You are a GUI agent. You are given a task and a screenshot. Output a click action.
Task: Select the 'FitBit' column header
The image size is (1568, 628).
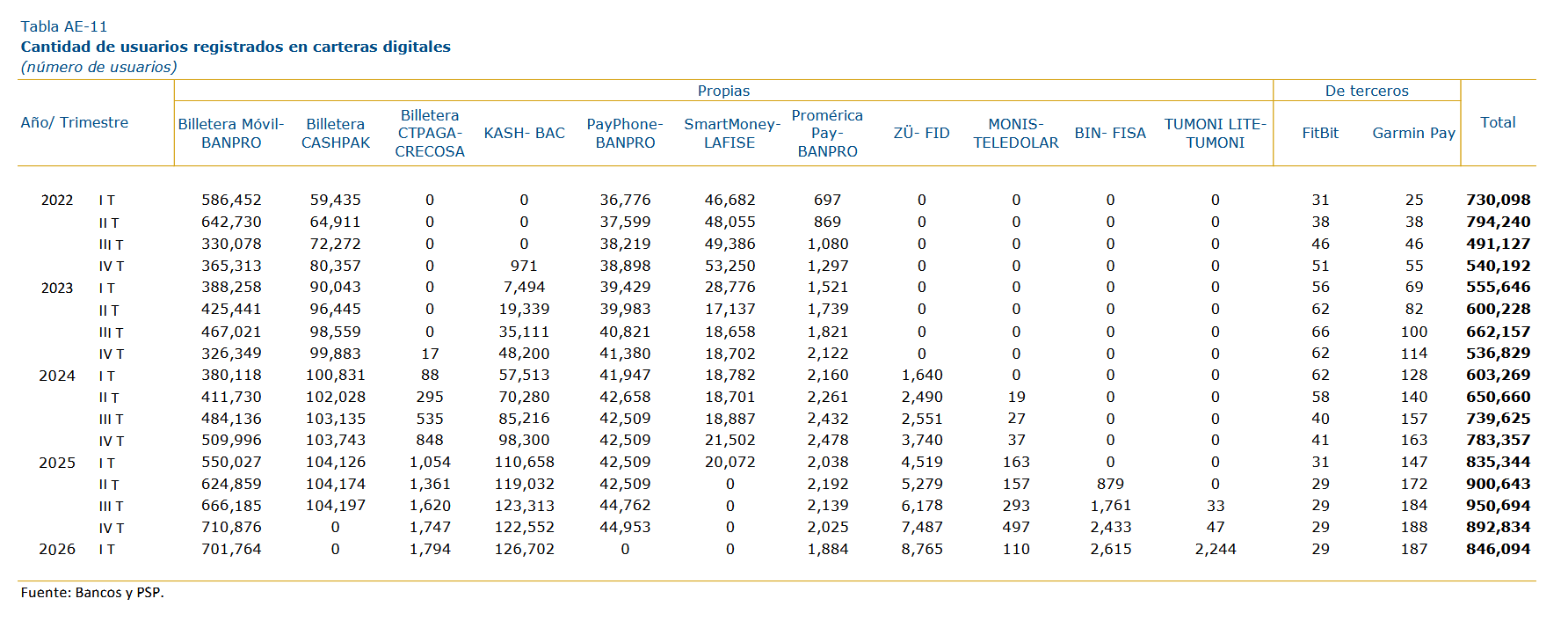coord(1320,133)
